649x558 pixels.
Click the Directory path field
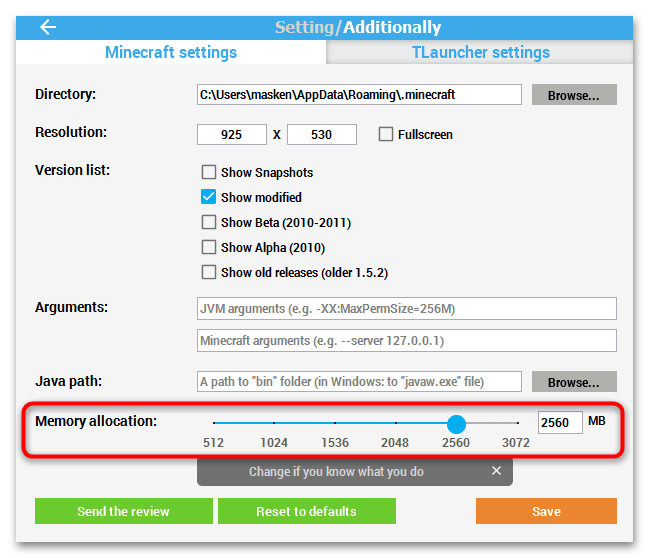point(359,95)
